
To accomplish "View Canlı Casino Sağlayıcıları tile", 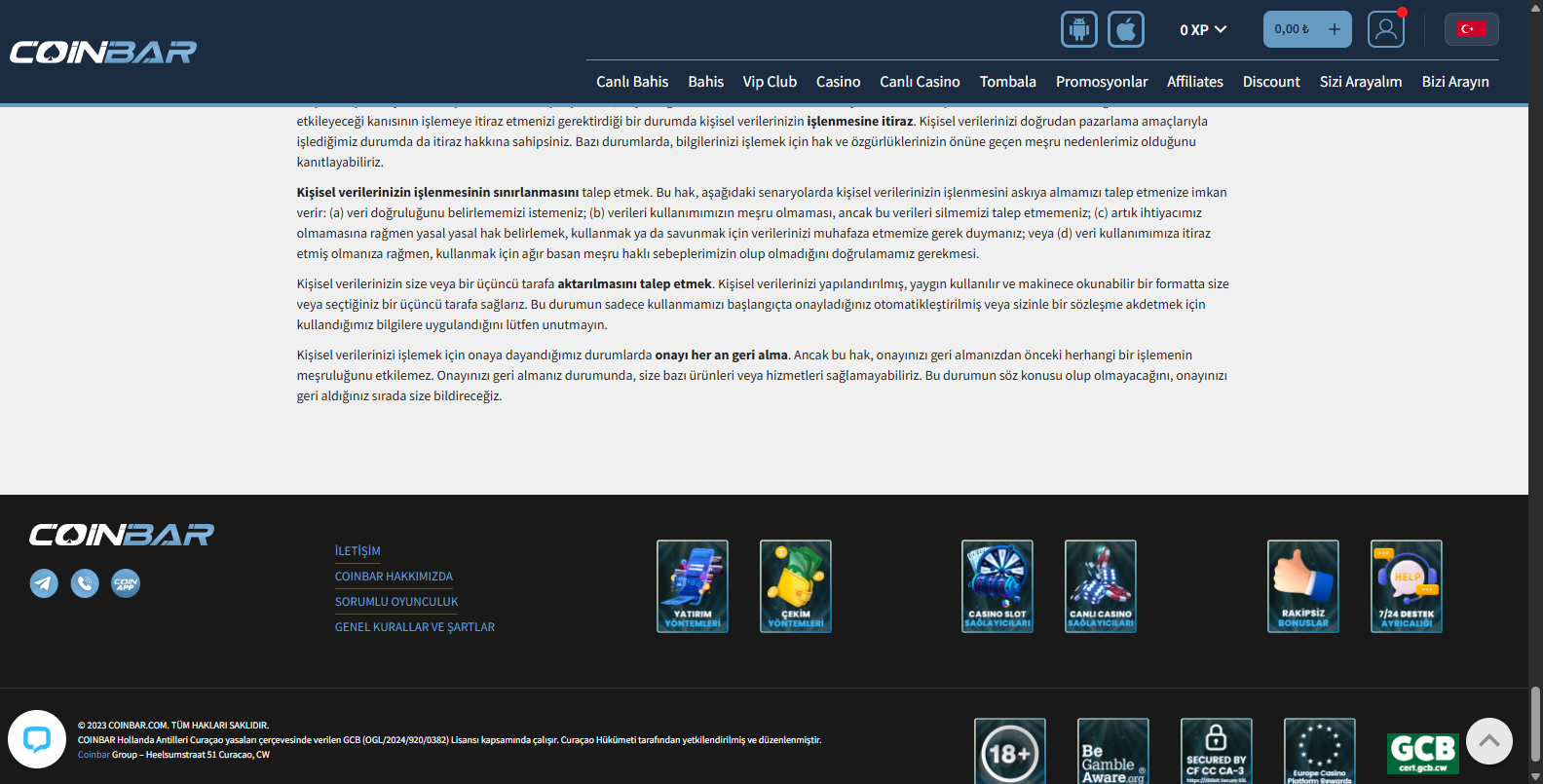I will click(x=1101, y=586).
